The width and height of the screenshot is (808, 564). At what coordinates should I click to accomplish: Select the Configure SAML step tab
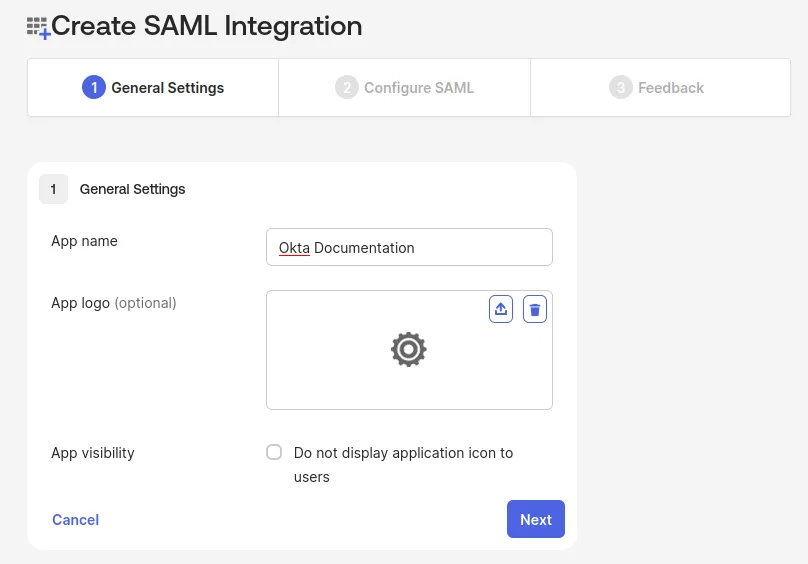405,88
